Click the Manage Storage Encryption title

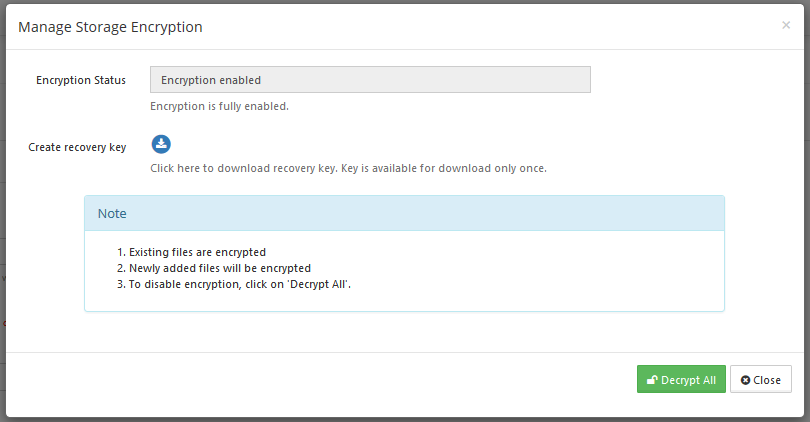point(110,27)
